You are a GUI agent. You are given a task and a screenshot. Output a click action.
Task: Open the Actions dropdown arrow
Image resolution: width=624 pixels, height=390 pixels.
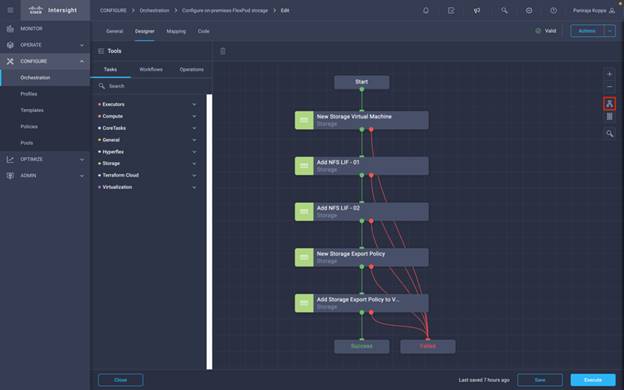[x=610, y=31]
